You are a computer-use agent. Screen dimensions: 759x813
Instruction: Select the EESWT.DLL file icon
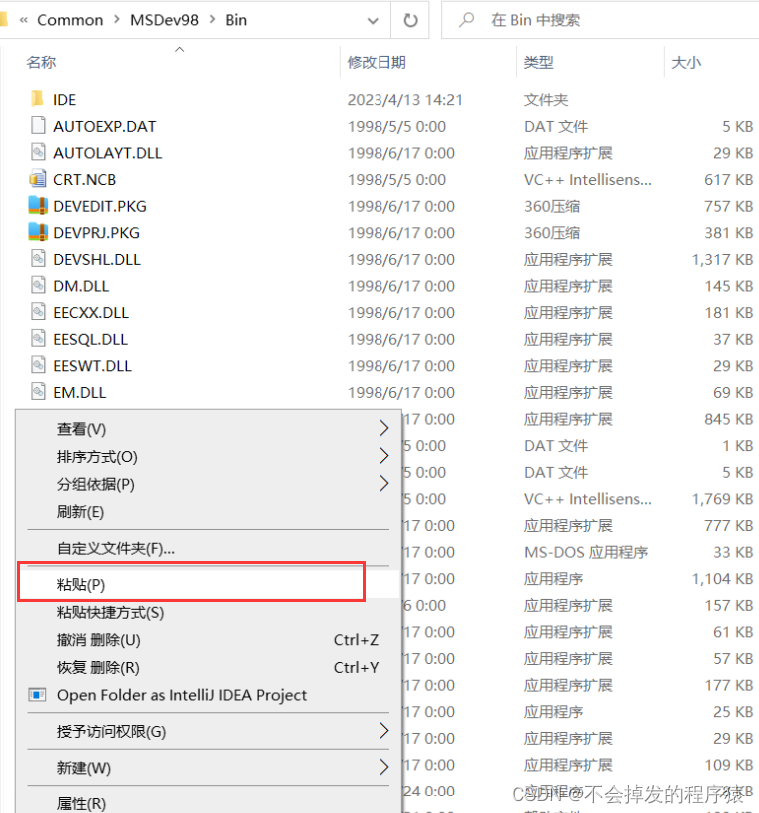(x=38, y=365)
